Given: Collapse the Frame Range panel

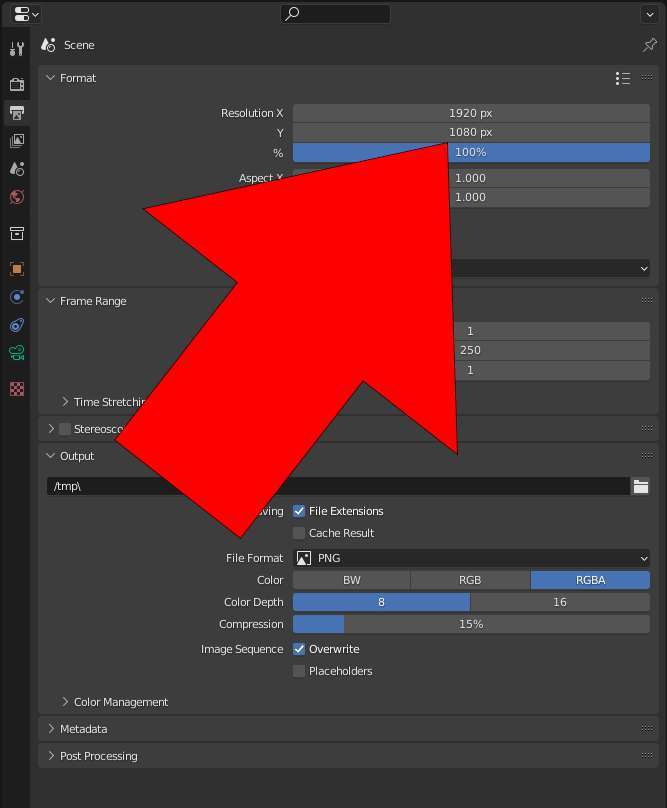Looking at the screenshot, I should tap(50, 300).
